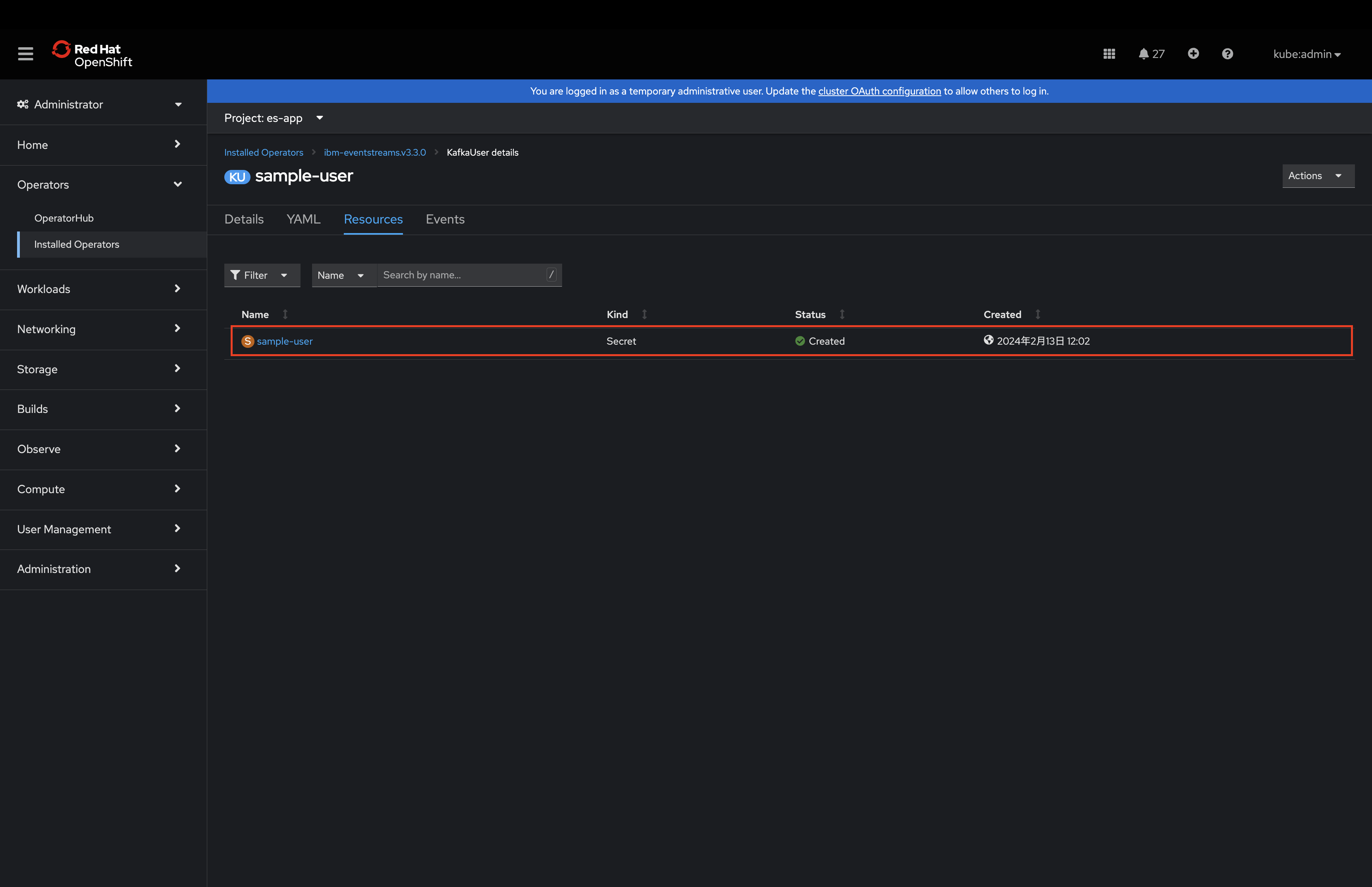This screenshot has height=887, width=1372.
Task: Open the application launcher grid icon
Action: (1109, 54)
